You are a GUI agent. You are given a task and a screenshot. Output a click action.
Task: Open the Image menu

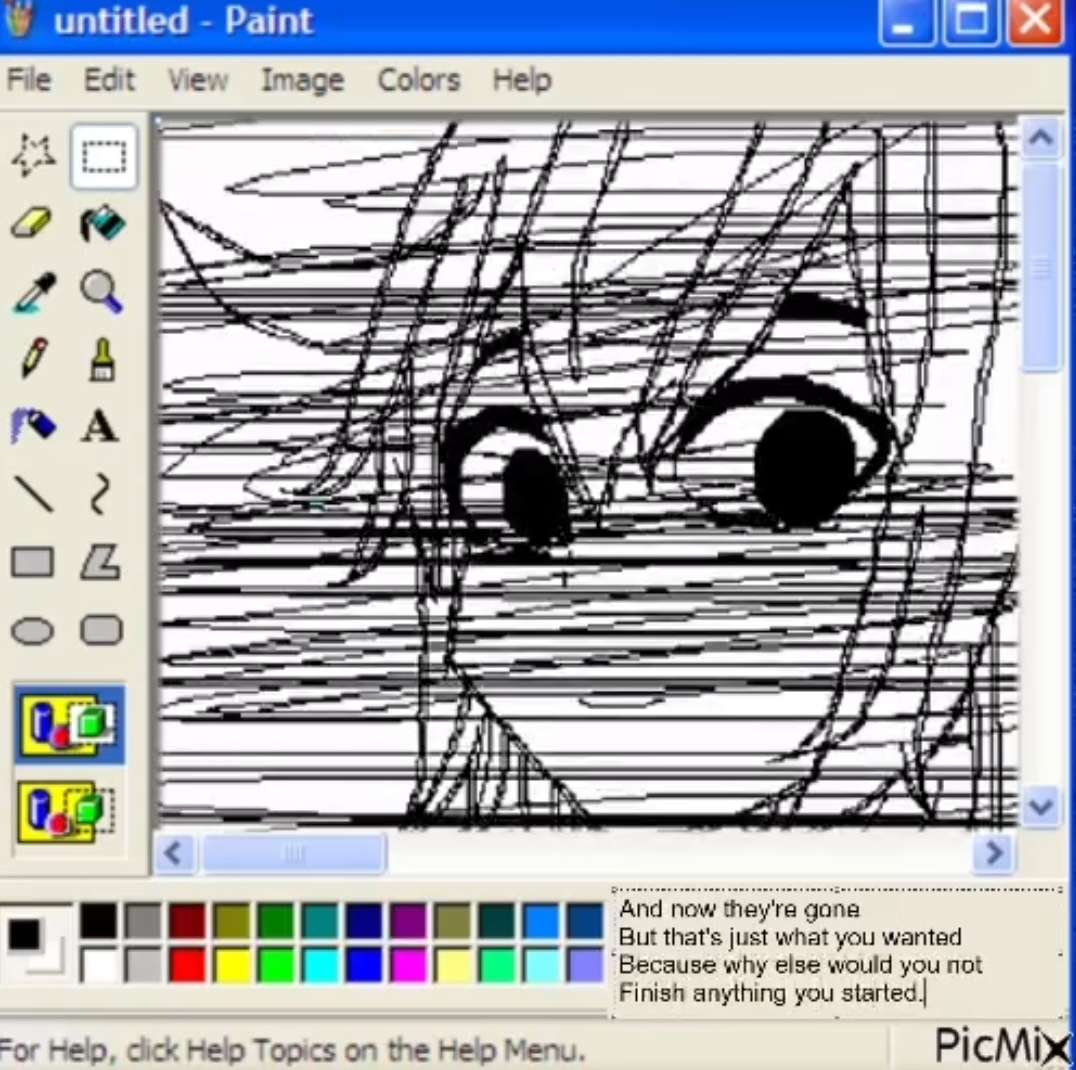303,80
